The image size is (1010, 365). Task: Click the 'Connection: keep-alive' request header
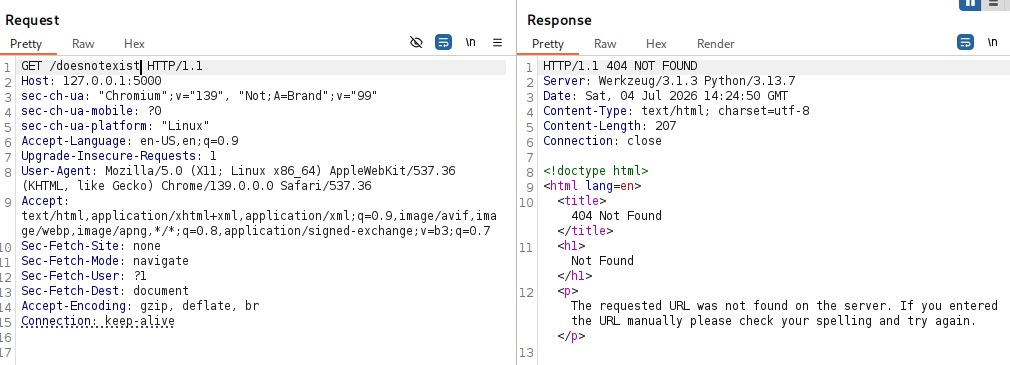point(98,321)
